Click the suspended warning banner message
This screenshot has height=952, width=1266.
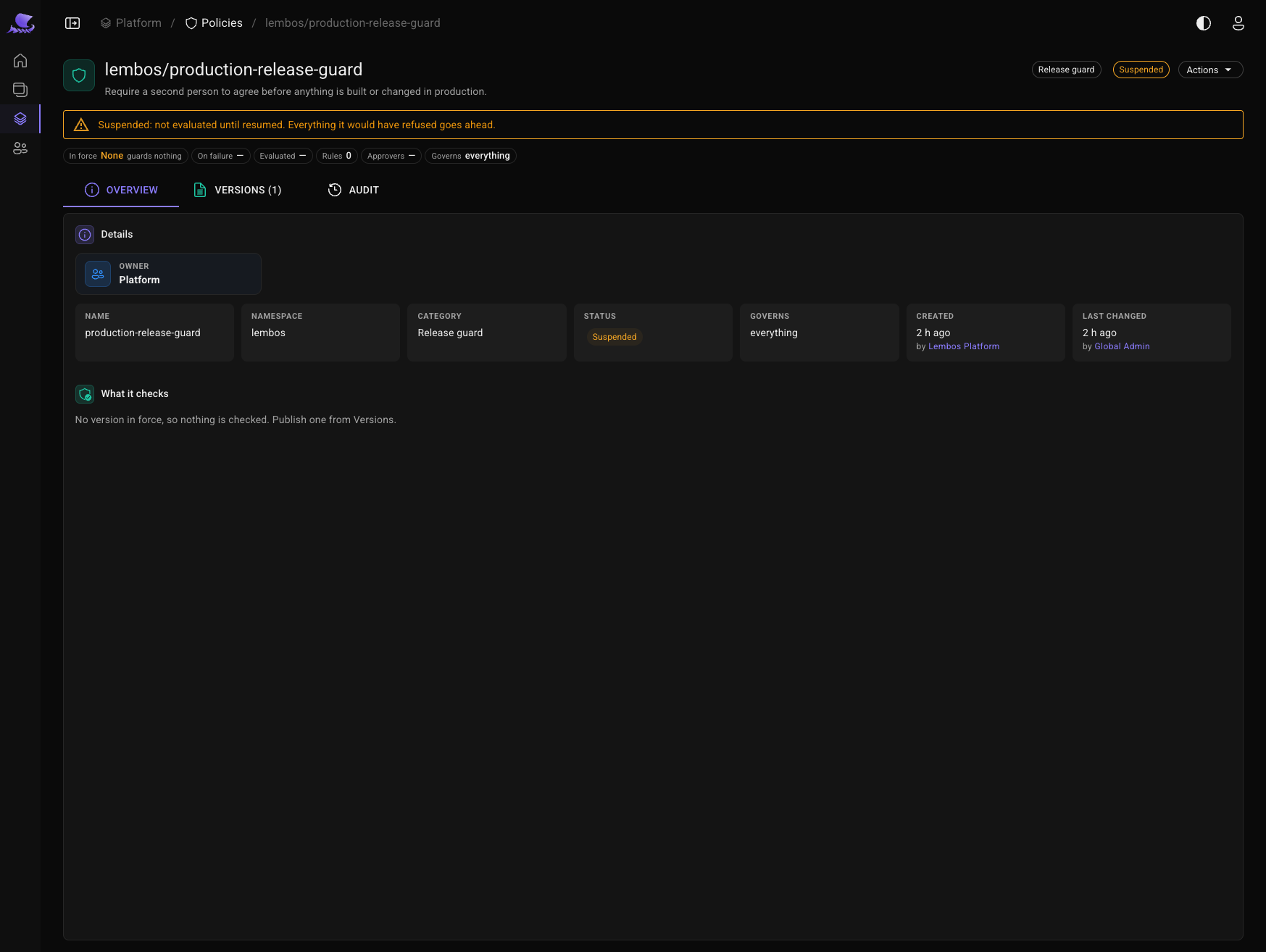tap(296, 125)
